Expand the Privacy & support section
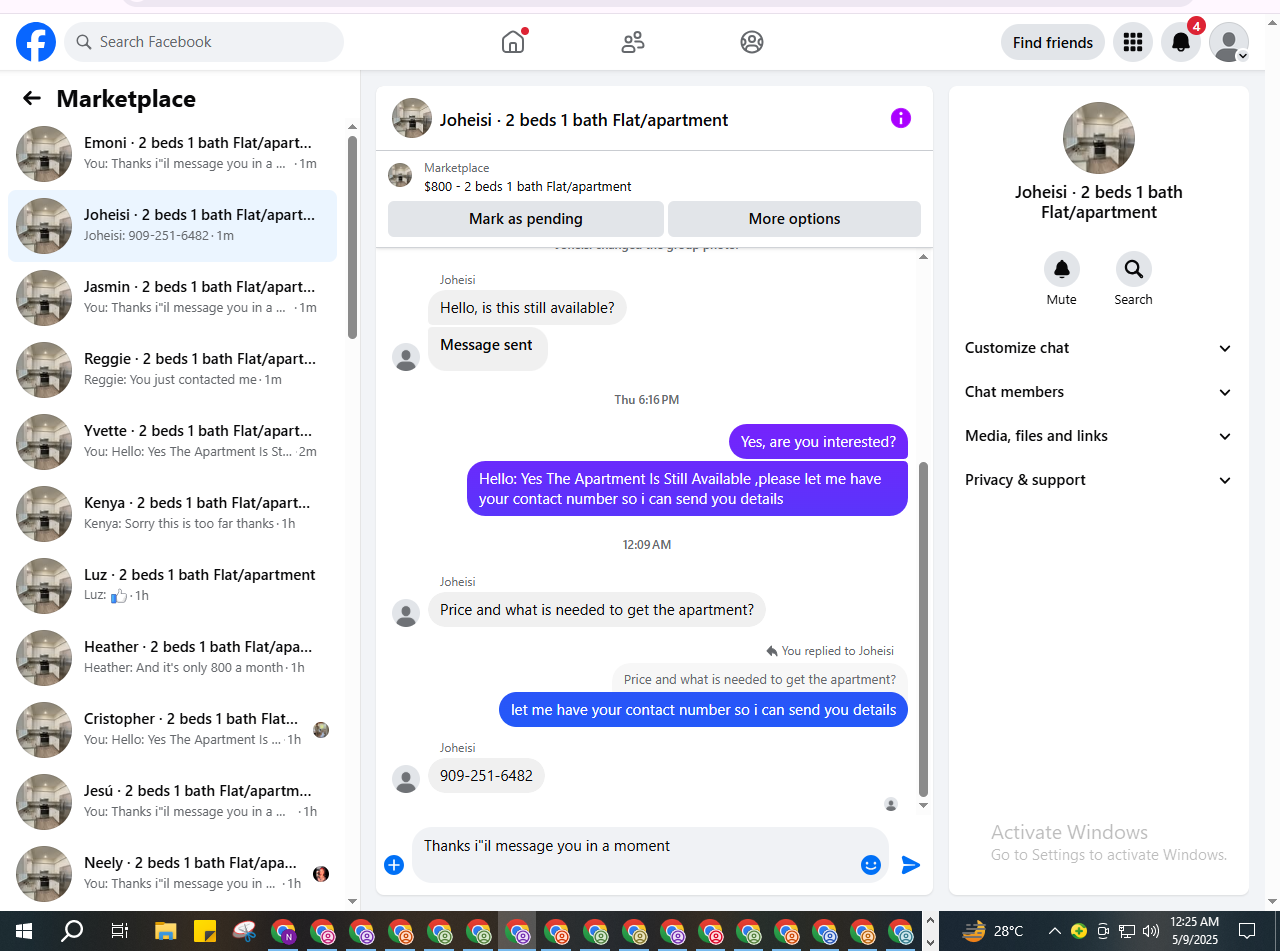Screen dimensions: 1280x951 pyautogui.click(x=1099, y=480)
